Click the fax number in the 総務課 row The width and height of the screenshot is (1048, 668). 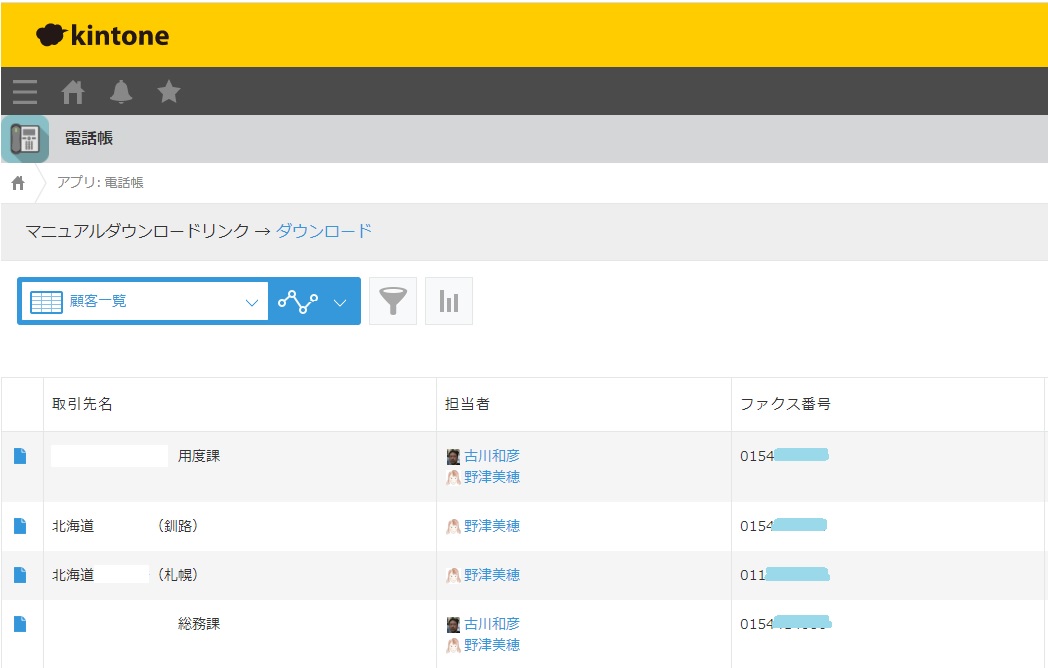785,624
